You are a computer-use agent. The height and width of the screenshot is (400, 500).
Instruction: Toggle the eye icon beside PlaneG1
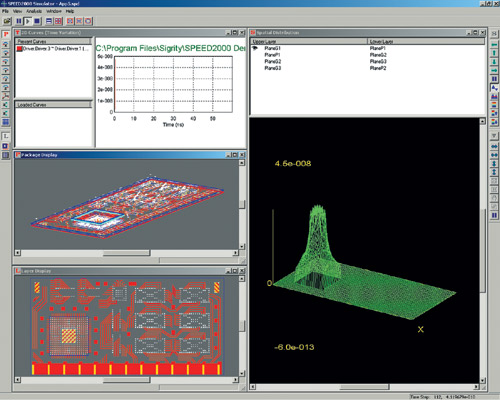point(255,48)
